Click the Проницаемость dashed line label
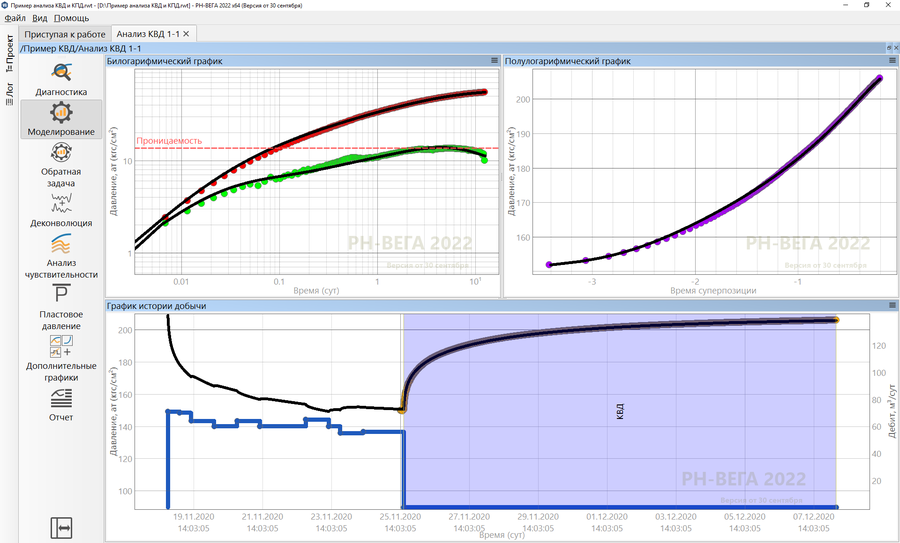Image resolution: width=900 pixels, height=543 pixels. point(168,141)
